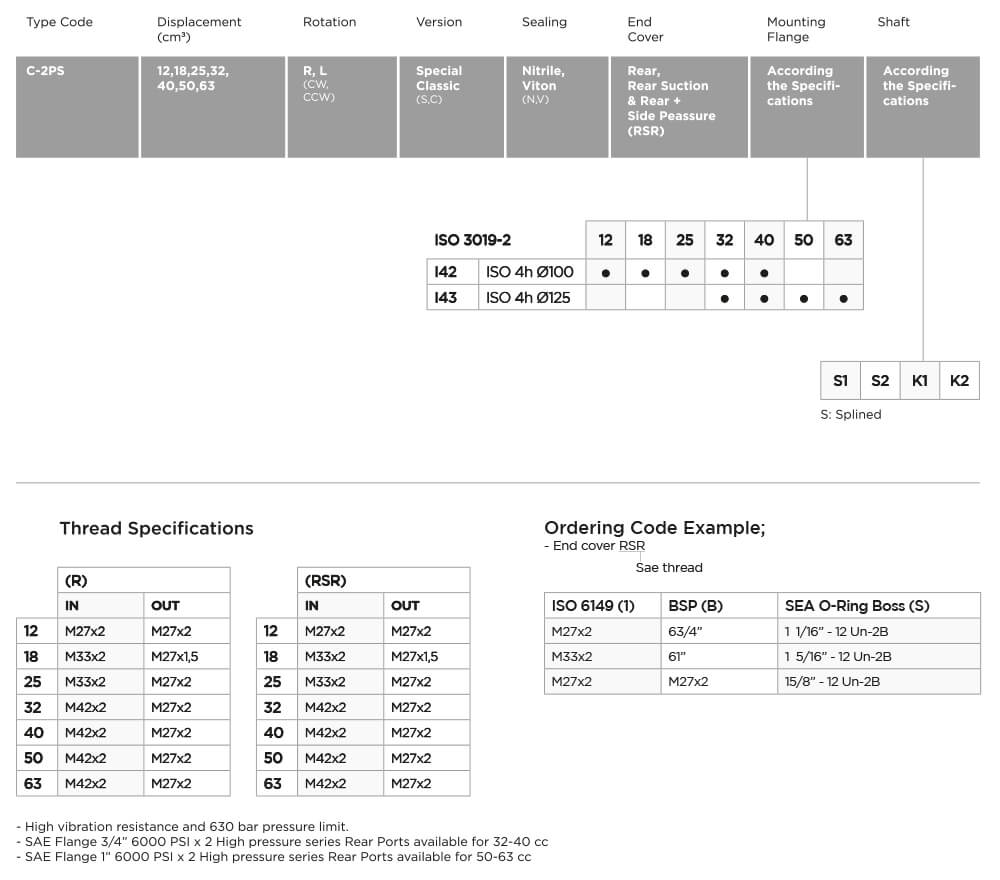Click the Rotation R, L box
Screen dimensions: 1000x880
point(342,106)
